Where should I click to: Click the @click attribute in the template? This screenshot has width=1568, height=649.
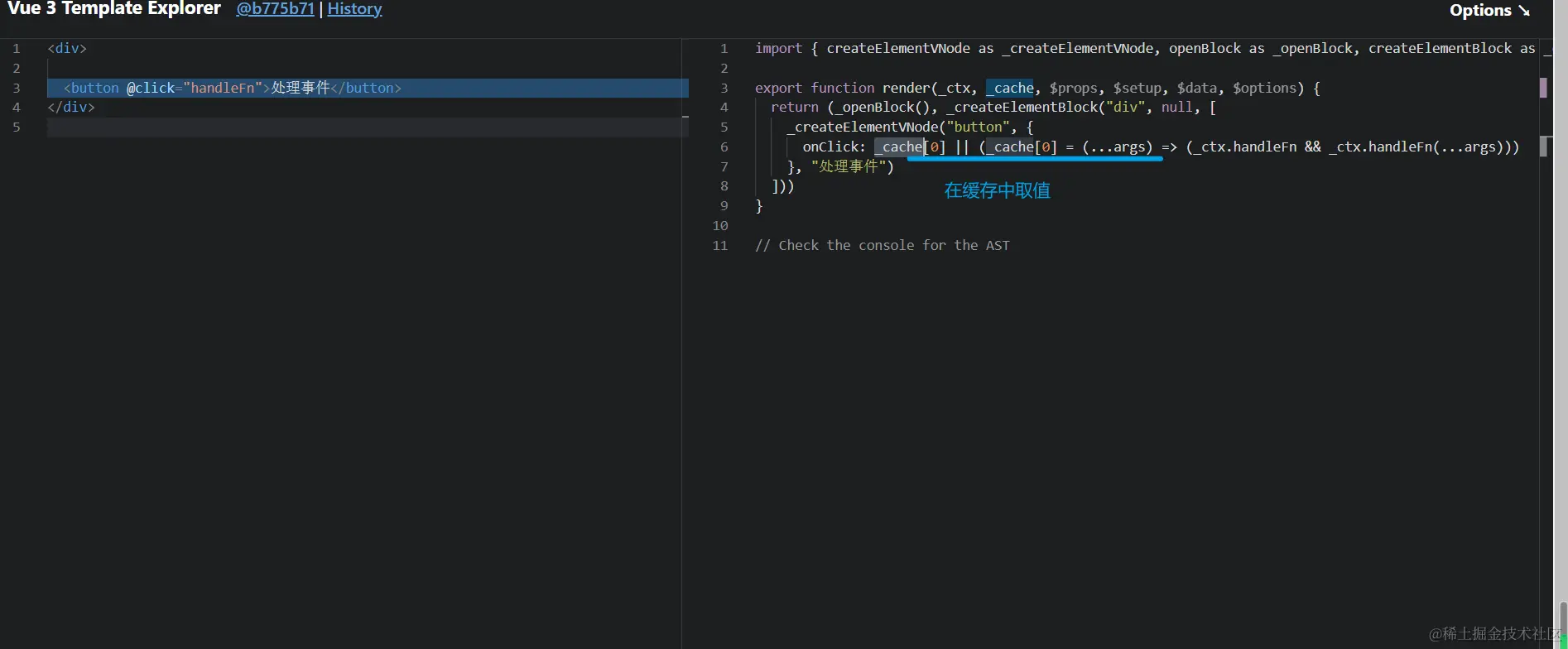point(151,88)
